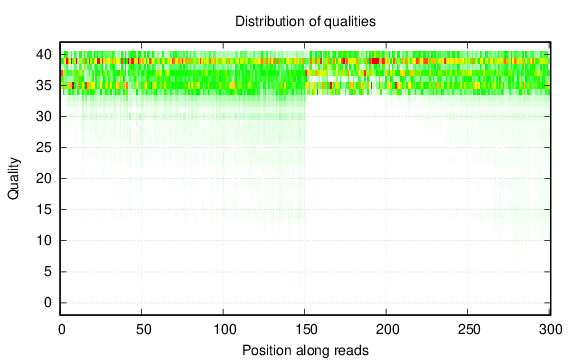
Task: Click y-axis tick label 15
Action: (x=44, y=210)
